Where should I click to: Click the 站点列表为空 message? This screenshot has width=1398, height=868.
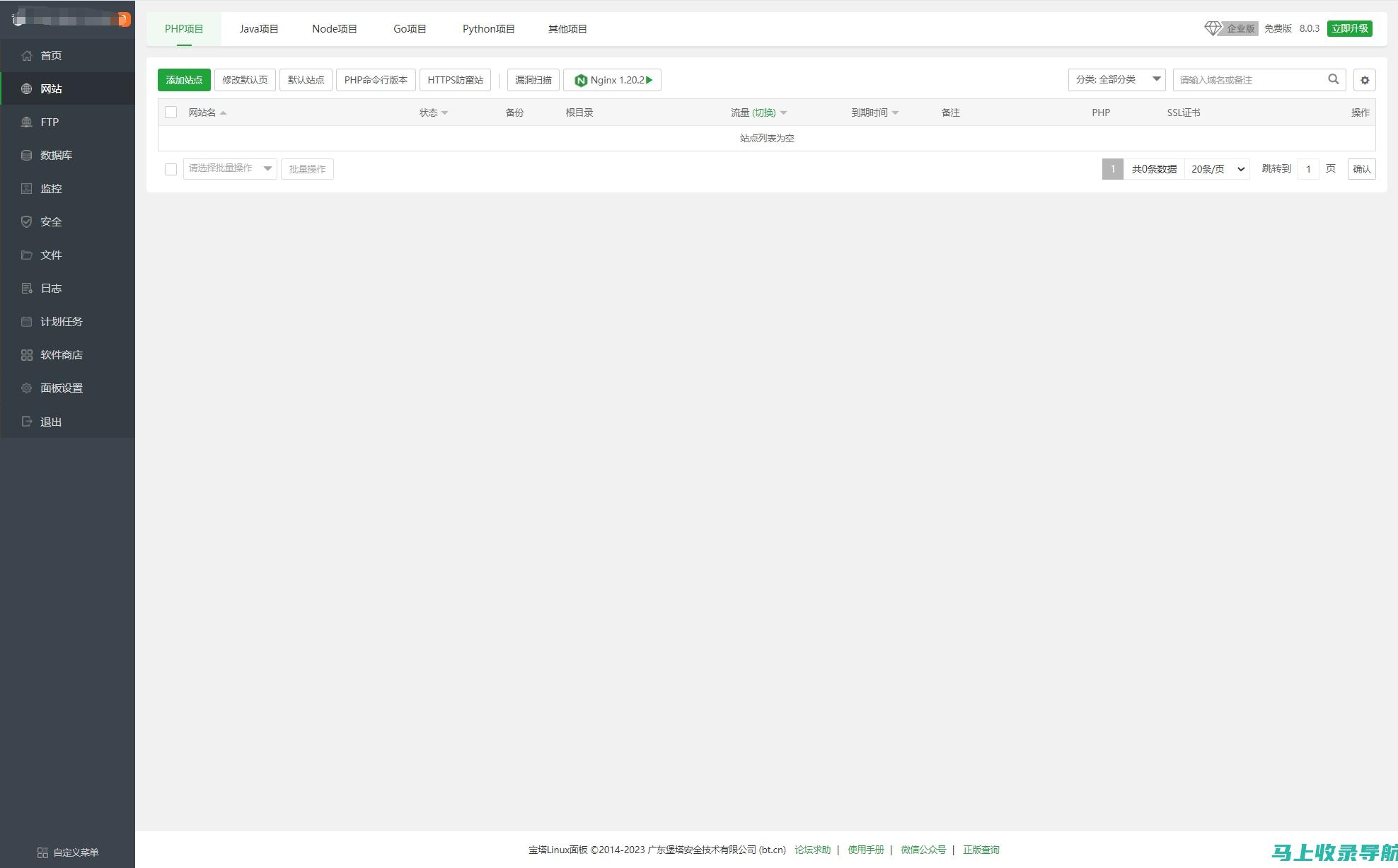(x=767, y=138)
